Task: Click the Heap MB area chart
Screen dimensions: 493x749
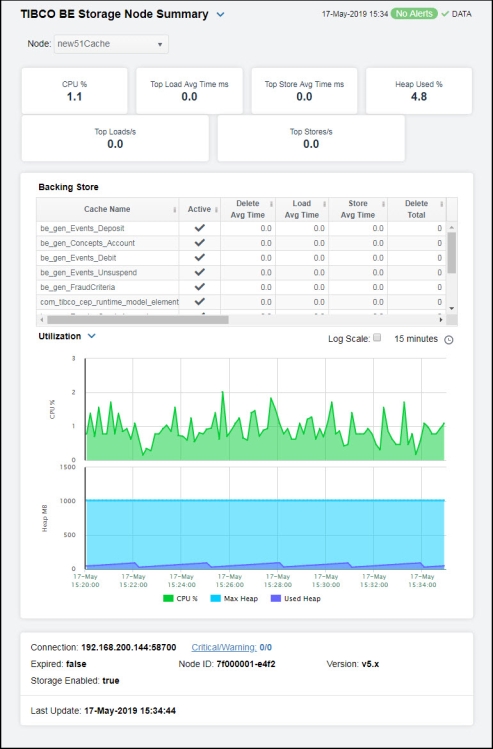Action: tap(265, 518)
